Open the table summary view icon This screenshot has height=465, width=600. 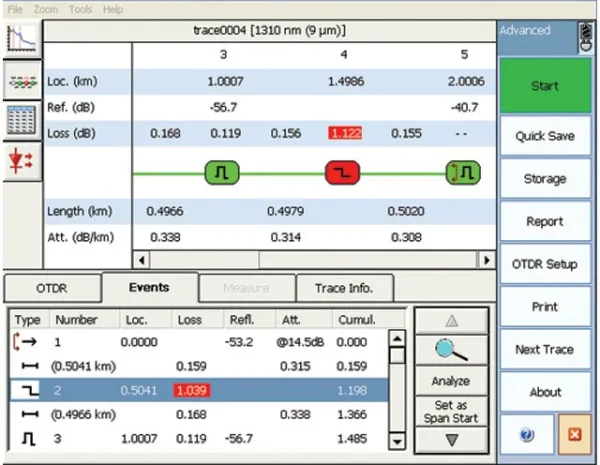19,121
